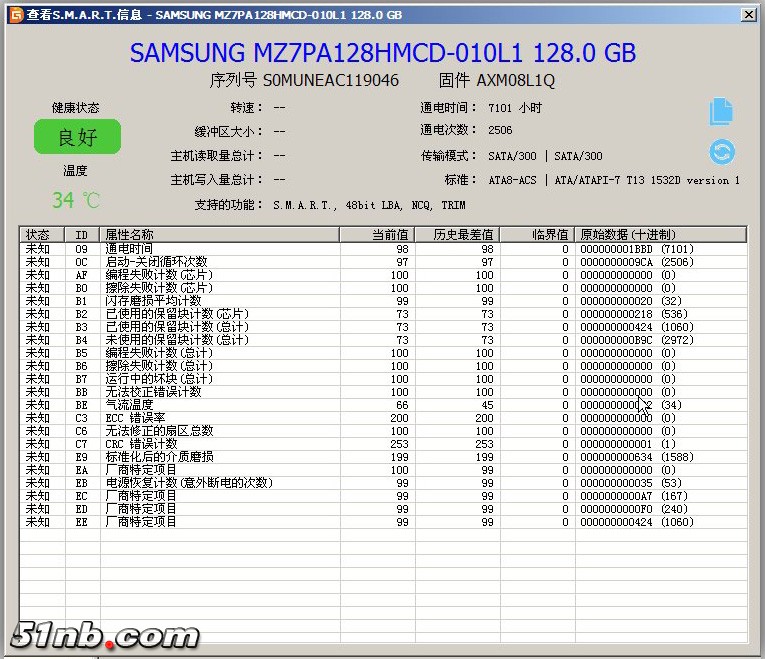
Task: Sort by the 状态 column header
Action: point(42,234)
